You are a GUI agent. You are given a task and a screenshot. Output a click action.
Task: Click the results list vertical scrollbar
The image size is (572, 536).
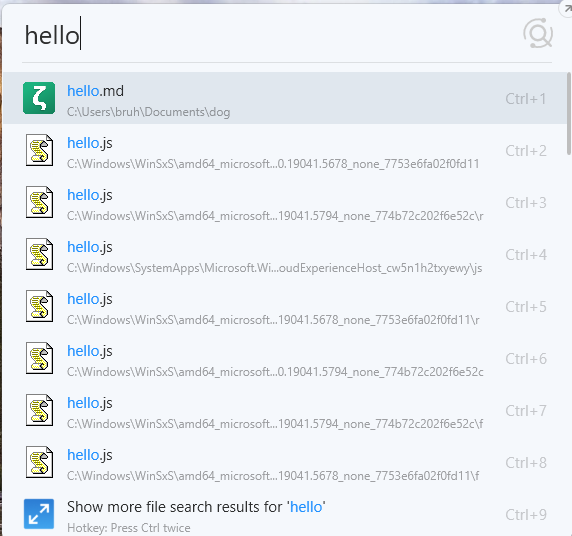pos(569,114)
